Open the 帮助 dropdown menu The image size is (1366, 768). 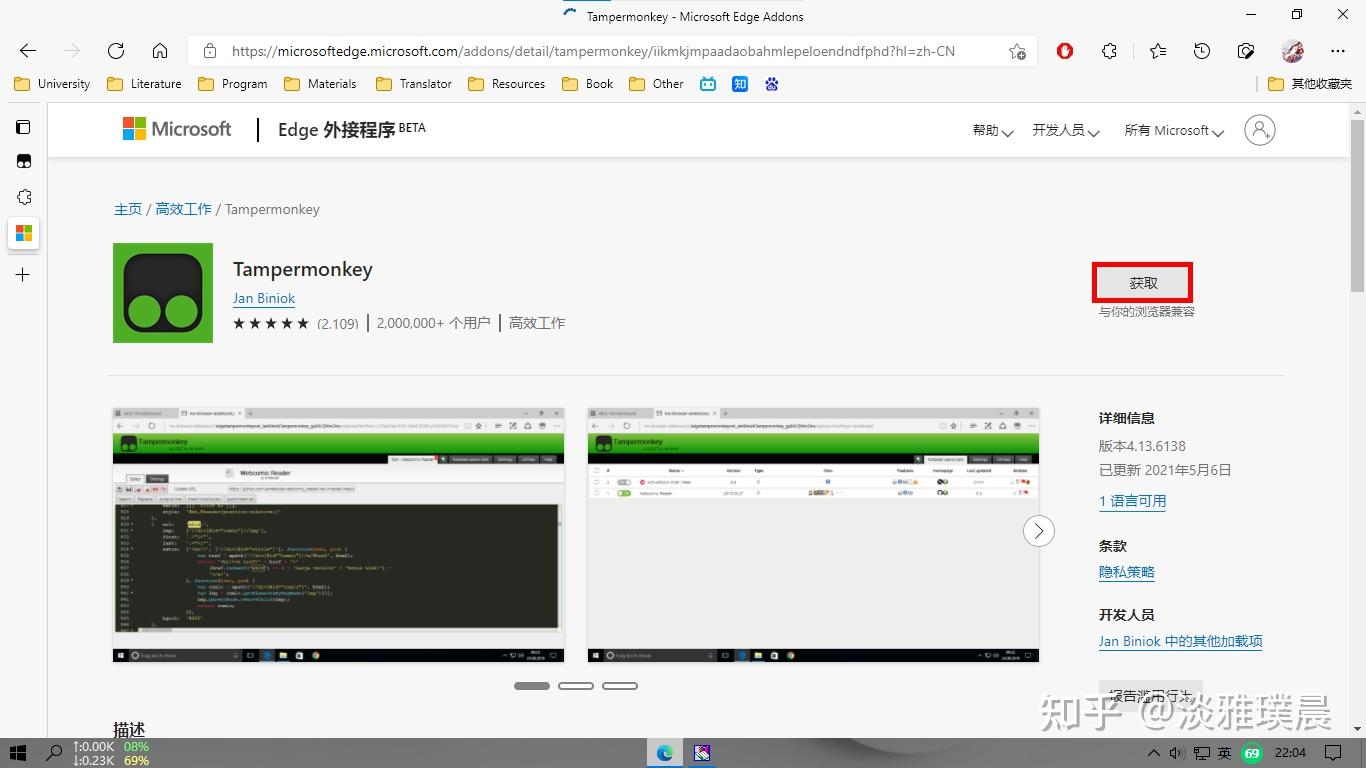pos(991,130)
